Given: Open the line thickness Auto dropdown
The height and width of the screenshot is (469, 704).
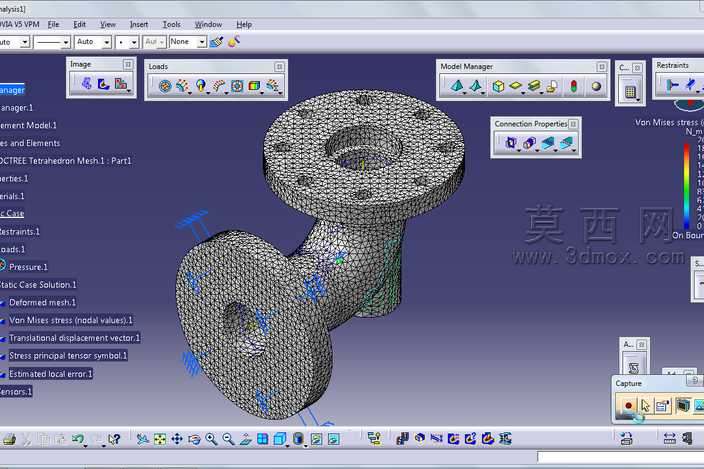Looking at the screenshot, I should [106, 42].
